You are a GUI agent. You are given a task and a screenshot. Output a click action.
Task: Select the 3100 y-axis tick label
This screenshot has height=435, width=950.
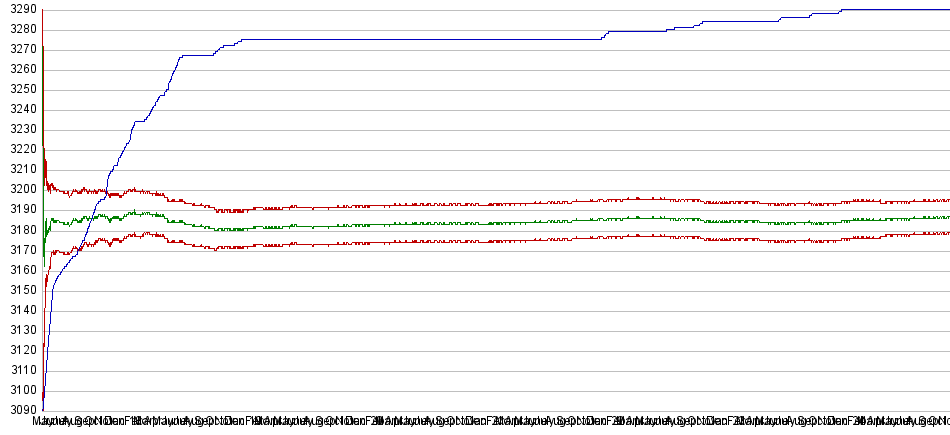[19, 390]
